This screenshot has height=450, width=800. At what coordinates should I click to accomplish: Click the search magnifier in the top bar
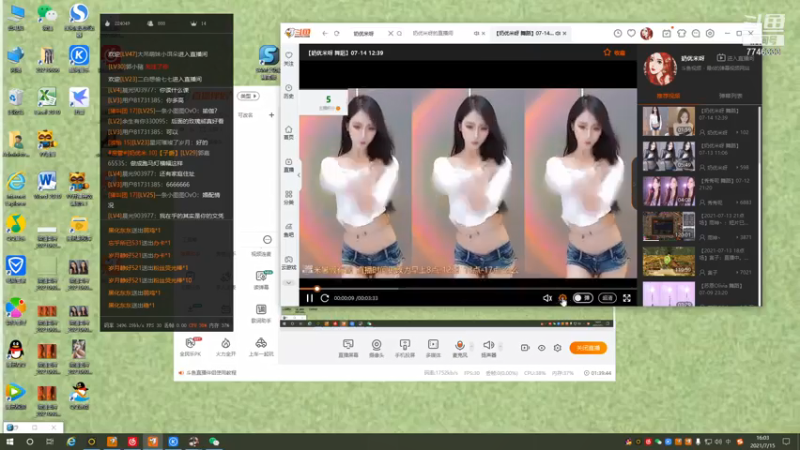click(x=399, y=33)
